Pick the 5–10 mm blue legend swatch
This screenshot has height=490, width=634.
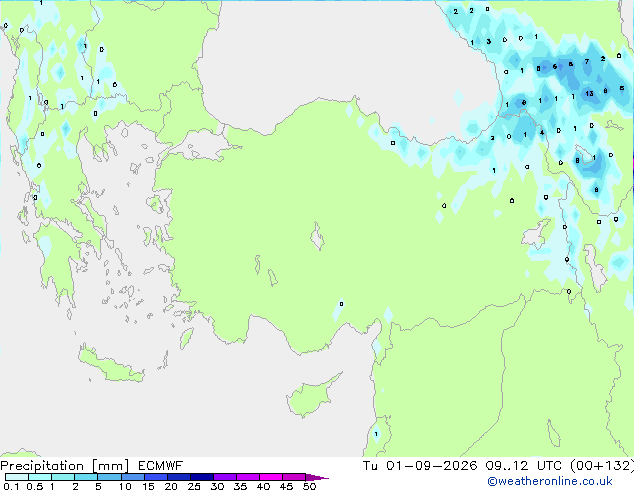pos(109,477)
